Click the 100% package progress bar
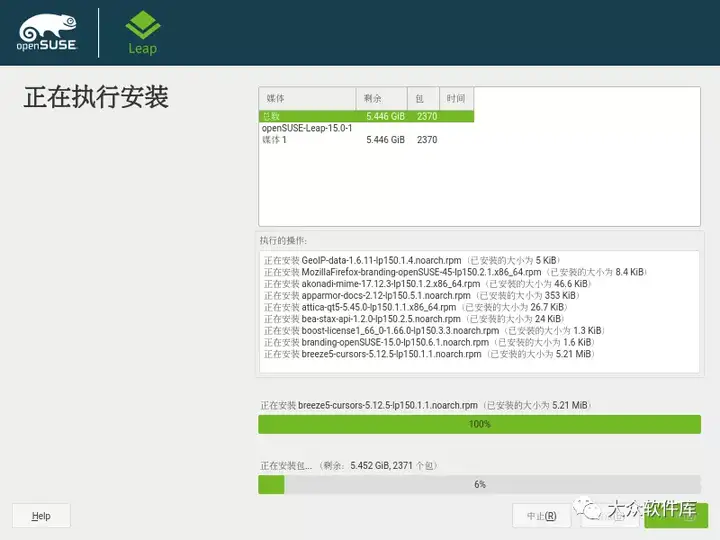 [479, 424]
